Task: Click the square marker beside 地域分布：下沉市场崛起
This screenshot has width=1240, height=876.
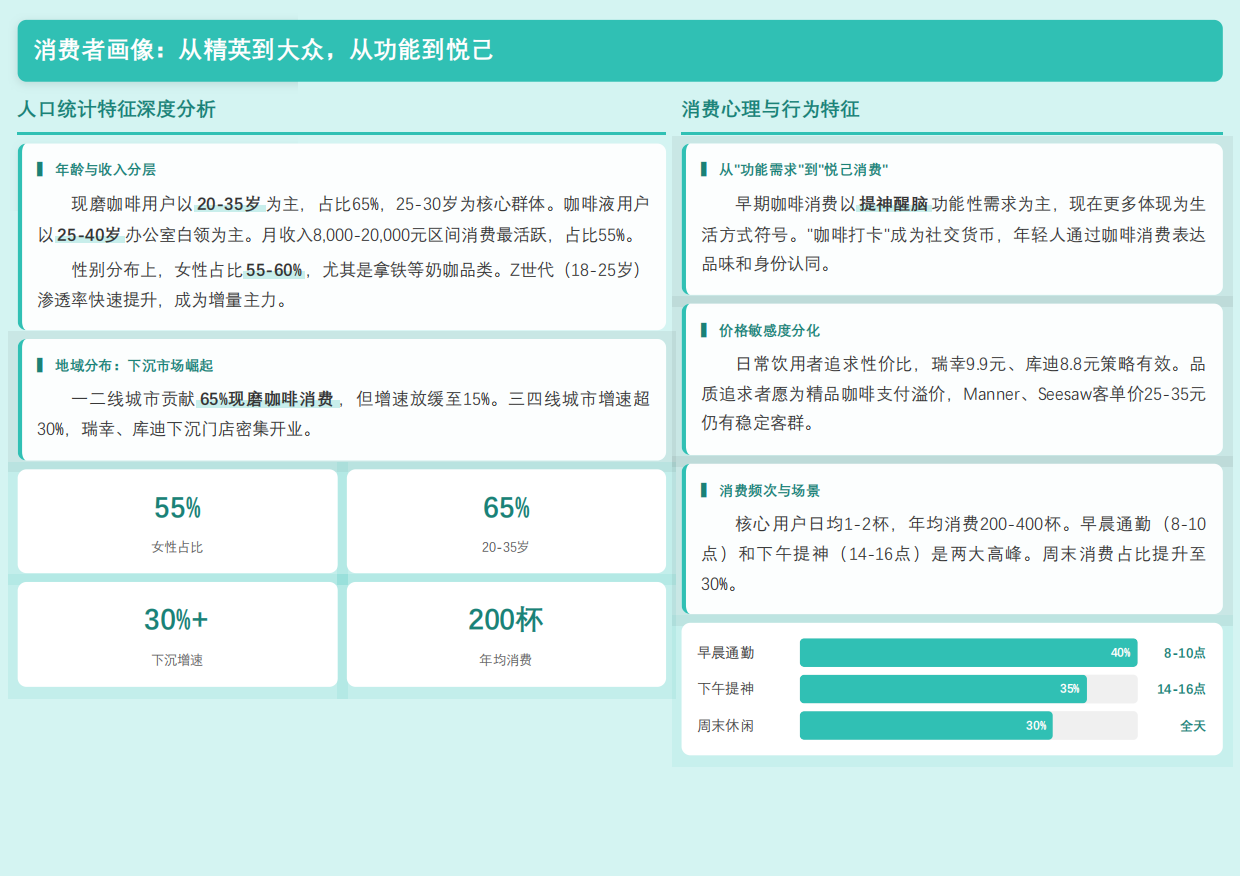Action: (x=40, y=364)
